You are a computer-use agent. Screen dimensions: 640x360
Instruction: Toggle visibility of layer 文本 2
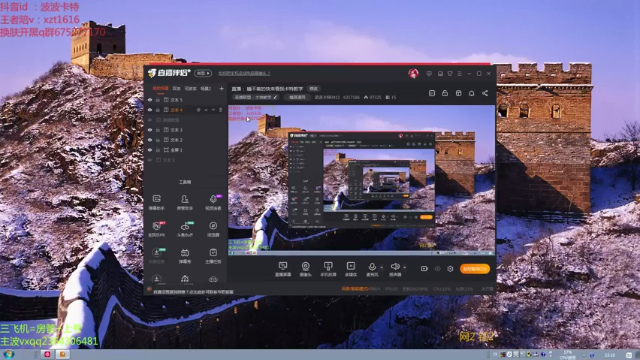click(x=150, y=140)
